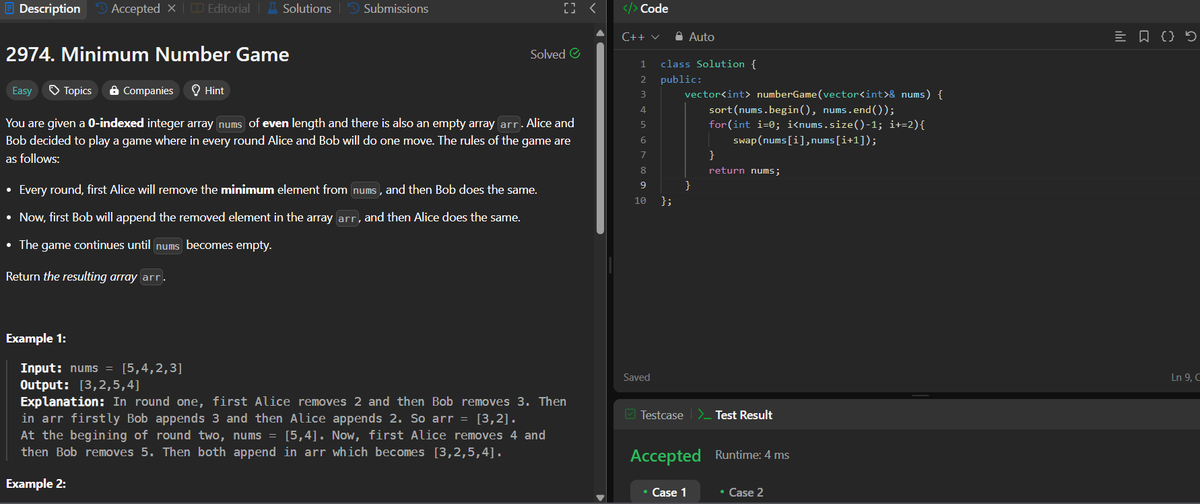Switch to the Solutions tab
The height and width of the screenshot is (504, 1200).
tap(297, 8)
